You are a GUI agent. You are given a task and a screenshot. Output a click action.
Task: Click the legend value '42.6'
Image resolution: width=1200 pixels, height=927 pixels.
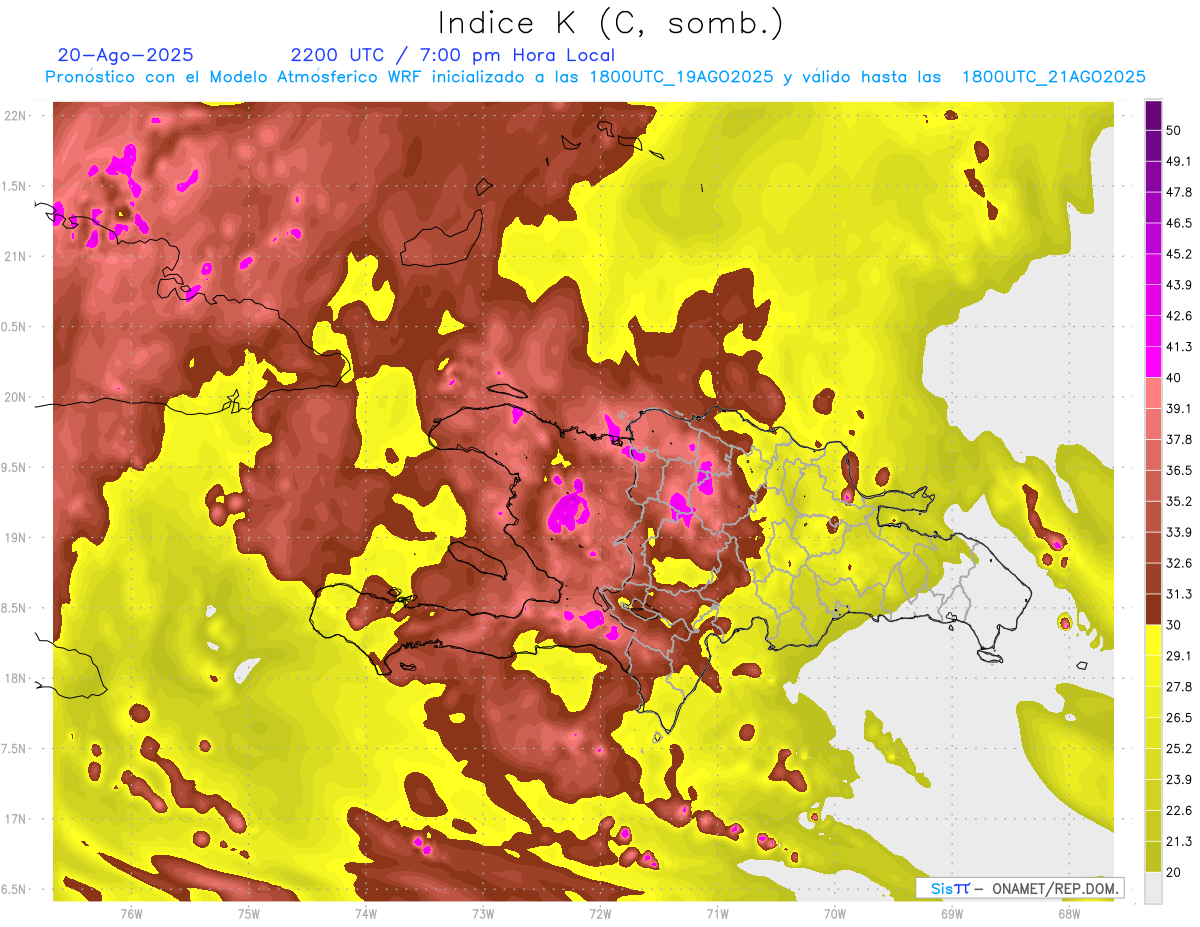[x=1179, y=316]
